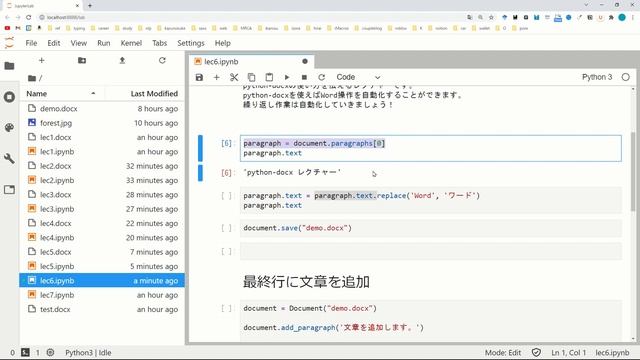Select lec3.ipynb in file list

coord(102,209)
